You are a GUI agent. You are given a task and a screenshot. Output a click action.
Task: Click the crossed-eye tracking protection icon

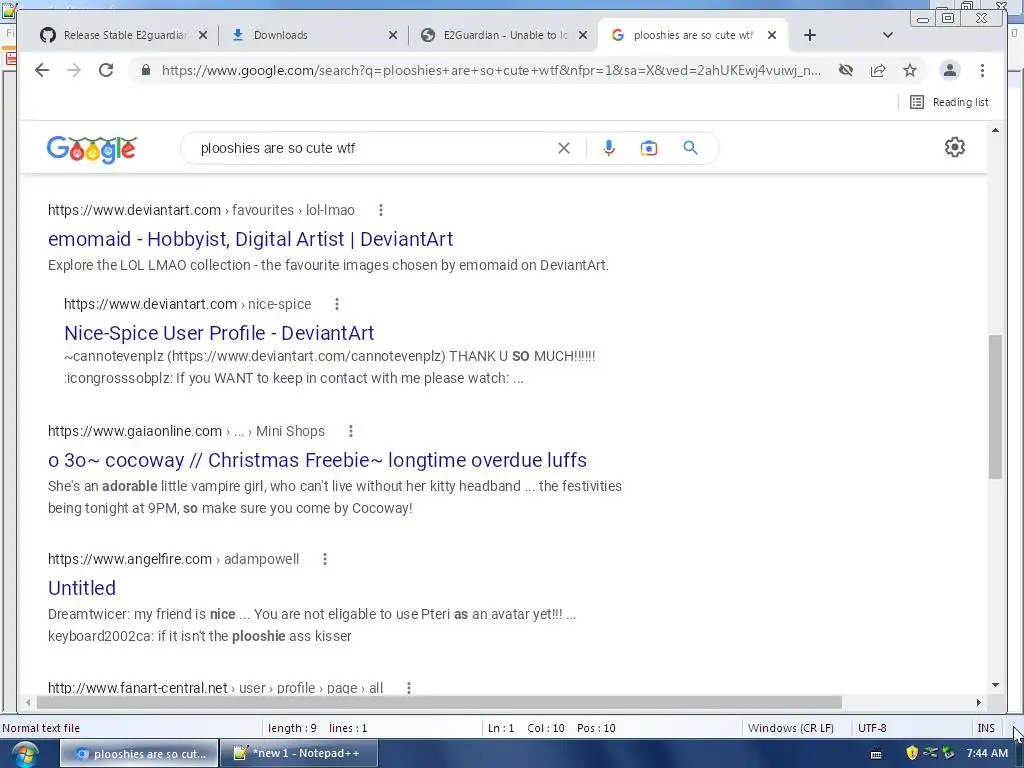tap(846, 71)
